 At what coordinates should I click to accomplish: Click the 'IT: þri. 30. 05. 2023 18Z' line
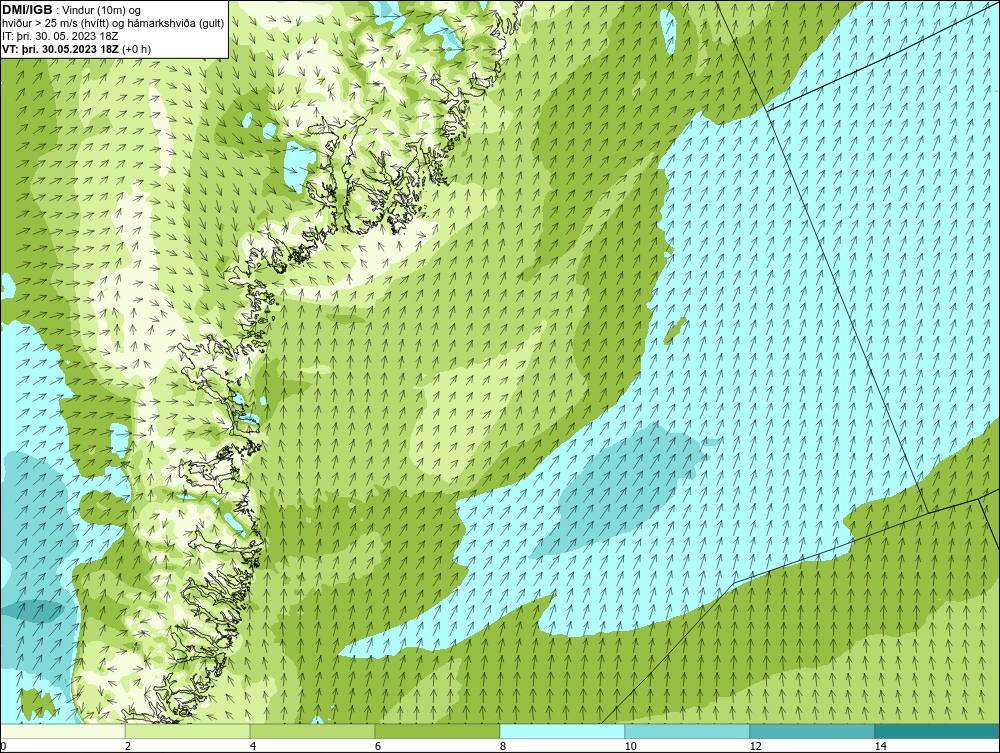coord(60,36)
